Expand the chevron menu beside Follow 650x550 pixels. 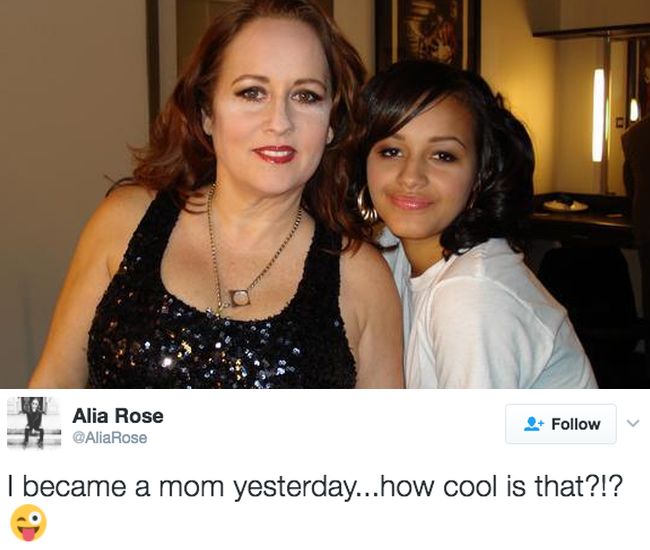pyautogui.click(x=633, y=424)
